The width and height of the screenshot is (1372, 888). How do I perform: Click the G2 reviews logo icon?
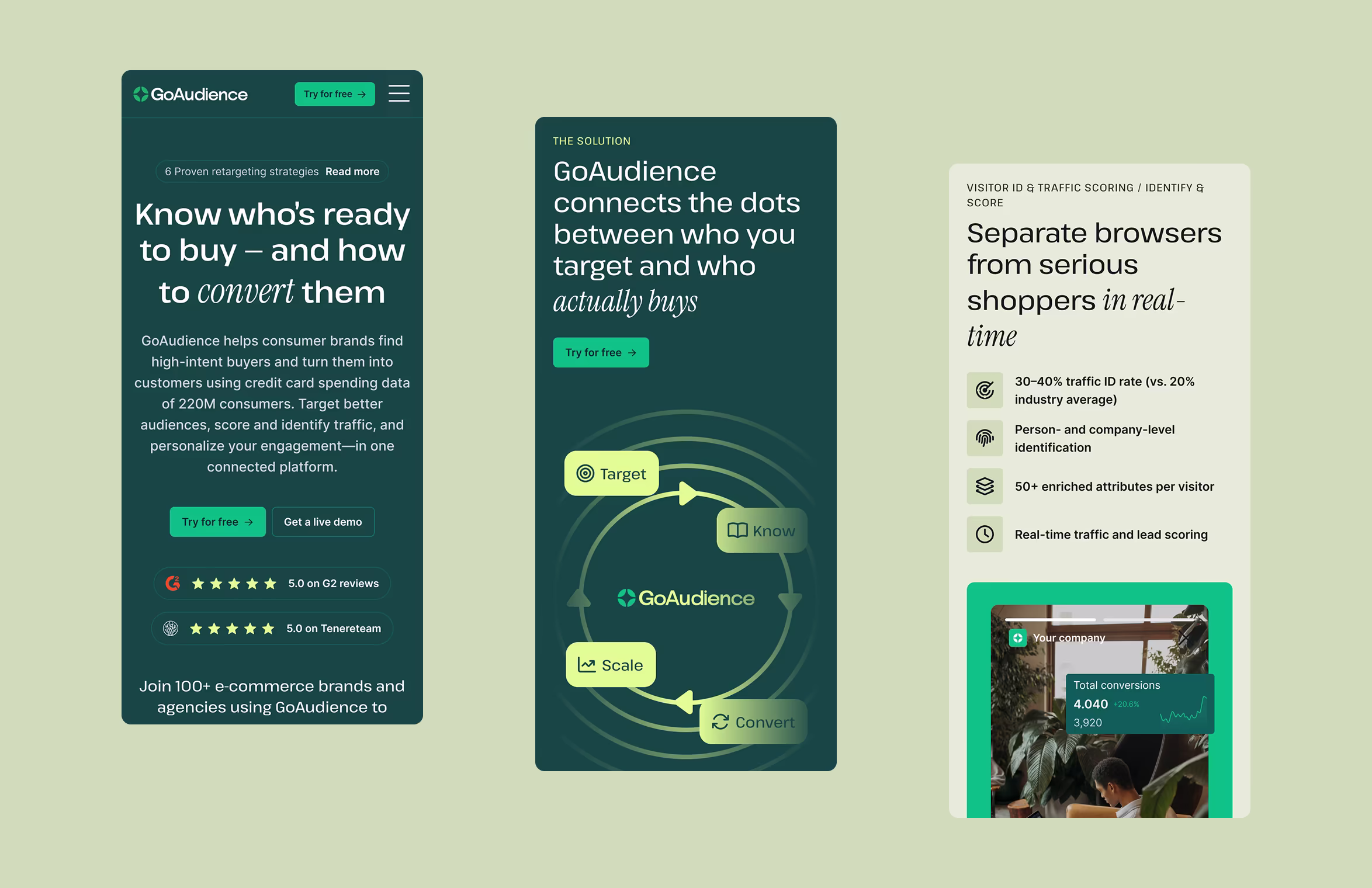[x=173, y=583]
